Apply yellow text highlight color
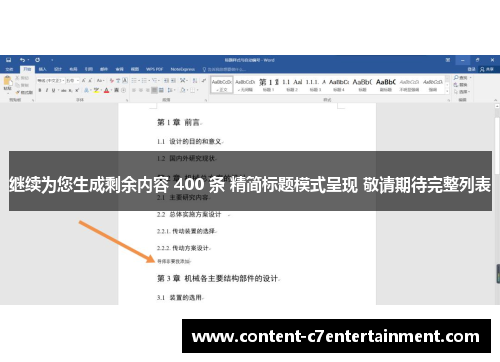Image resolution: width=500 pixels, height=362 pixels. click(96, 90)
